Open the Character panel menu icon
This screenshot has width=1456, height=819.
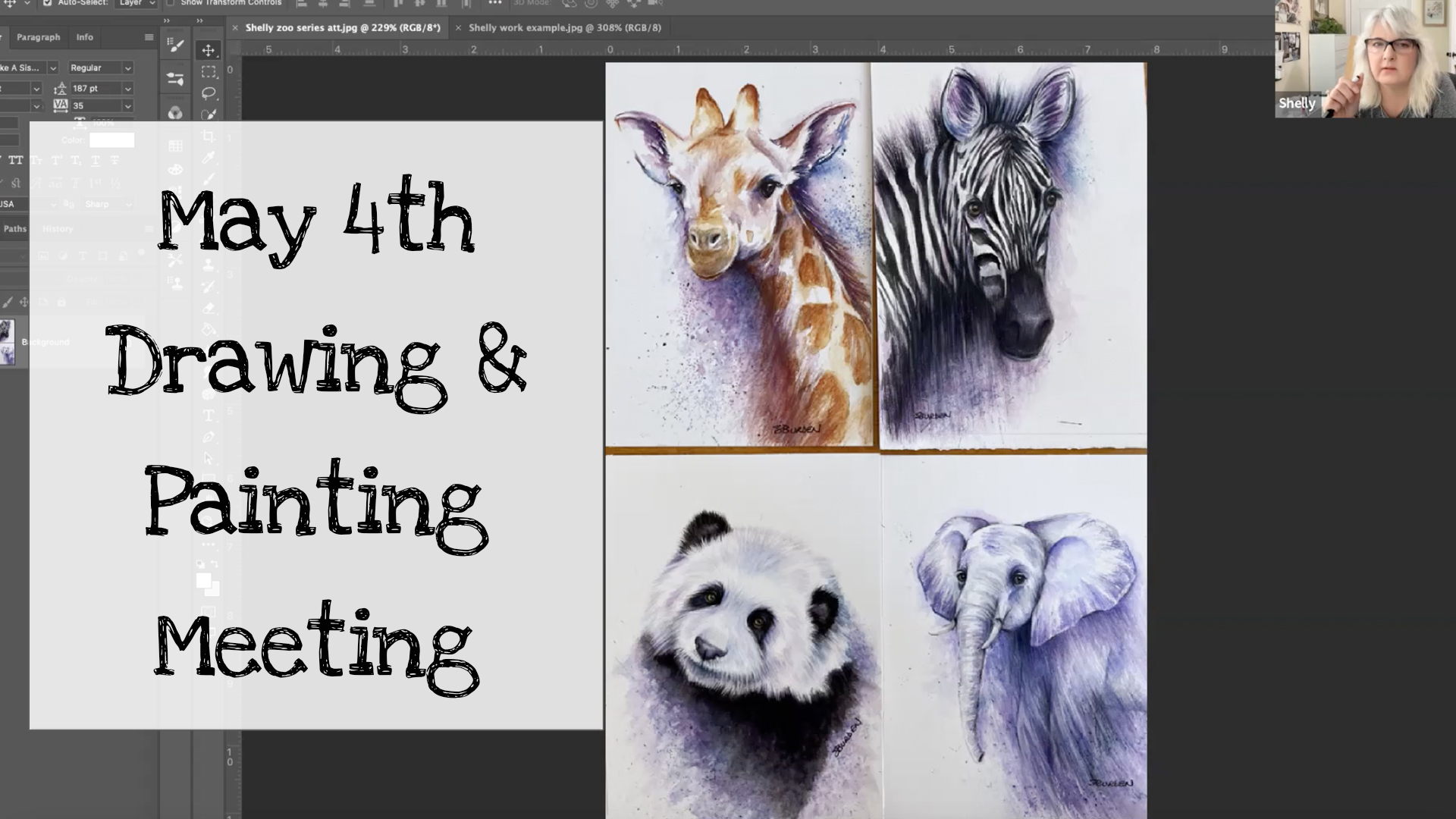(x=149, y=37)
